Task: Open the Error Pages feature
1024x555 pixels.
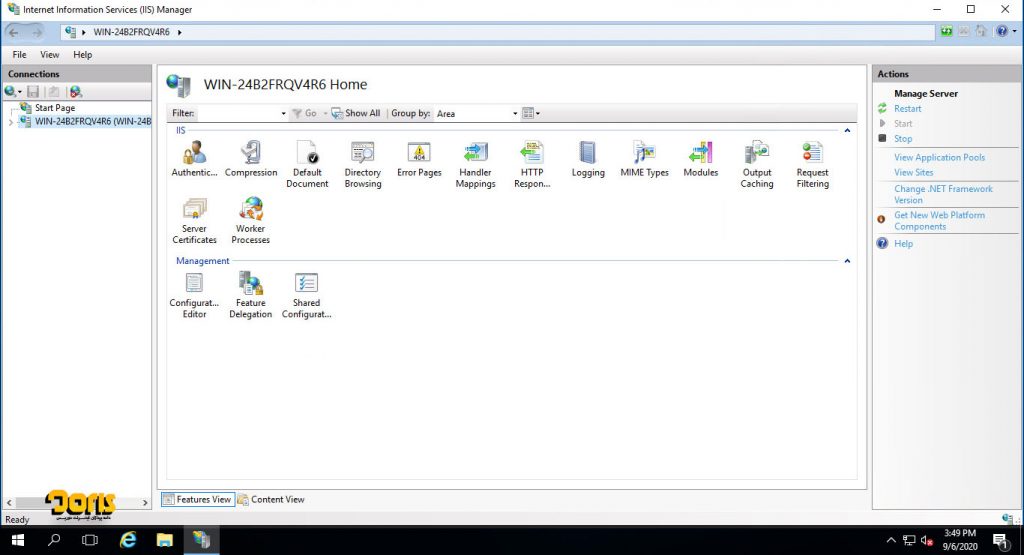Action: click(419, 159)
